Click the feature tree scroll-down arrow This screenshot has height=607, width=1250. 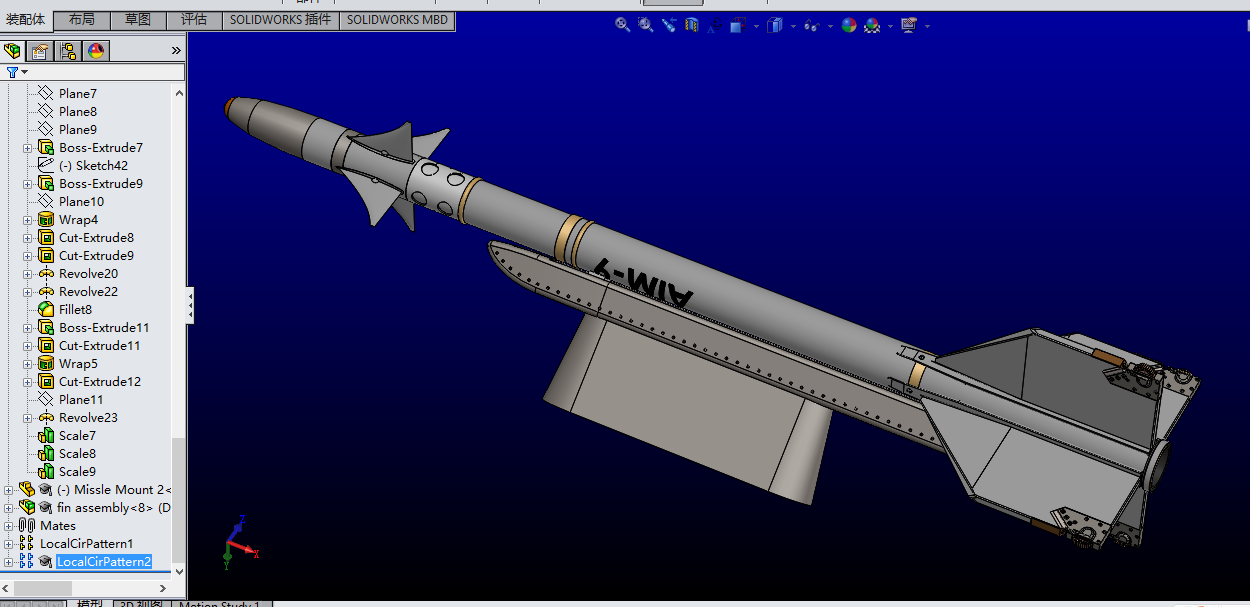[x=179, y=571]
